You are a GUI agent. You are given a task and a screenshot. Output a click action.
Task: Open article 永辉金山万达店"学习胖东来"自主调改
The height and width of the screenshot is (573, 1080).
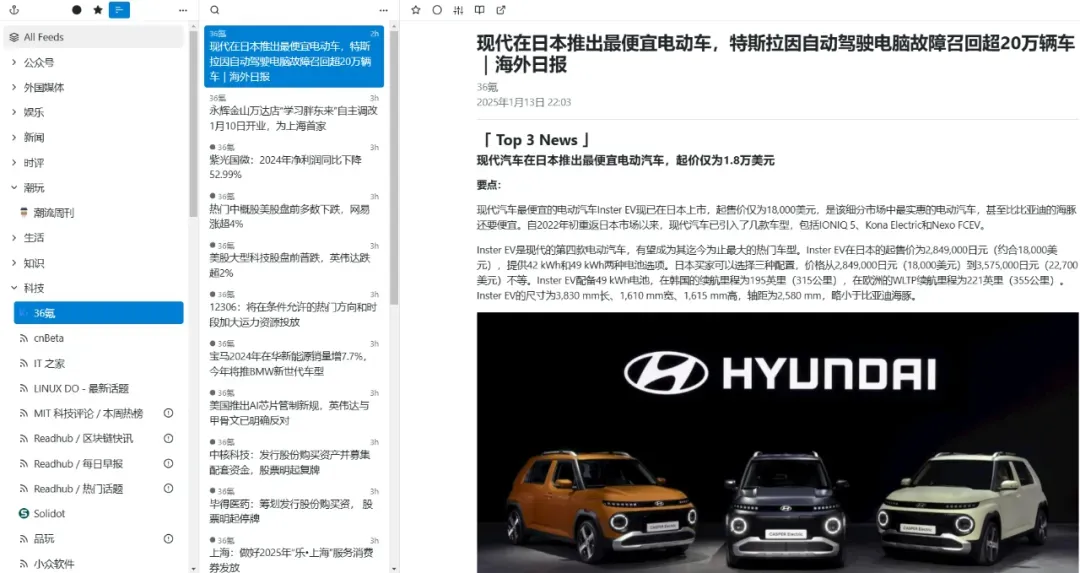294,114
